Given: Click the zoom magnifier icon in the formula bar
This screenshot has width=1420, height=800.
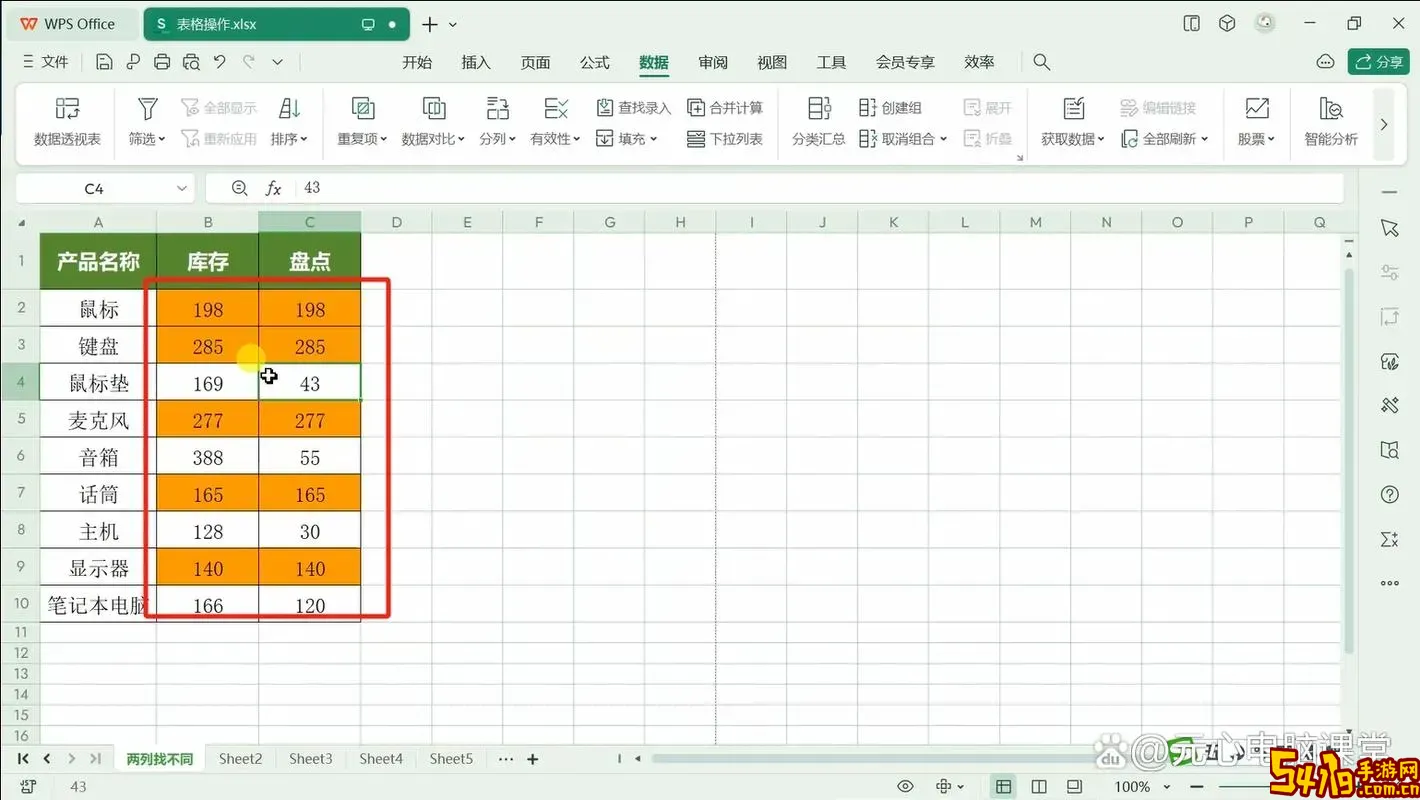Looking at the screenshot, I should (x=239, y=188).
